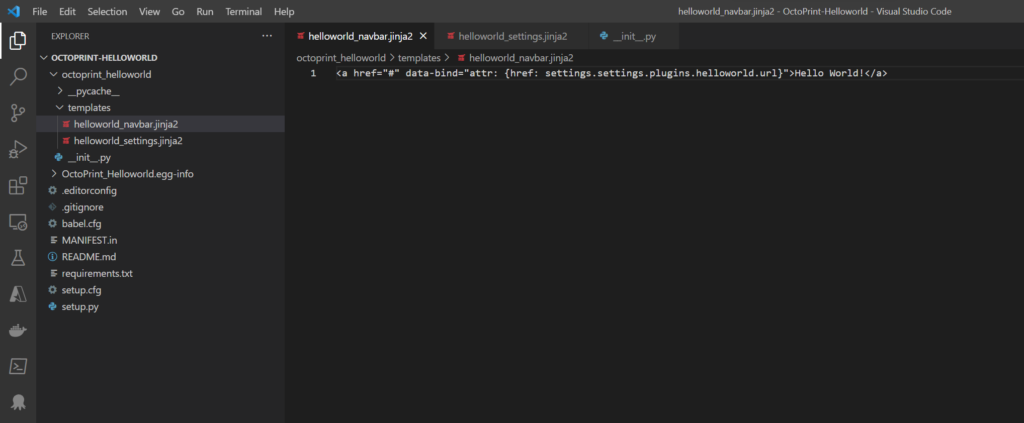Open the PowerShell terminal icon in activity bar

[18, 366]
